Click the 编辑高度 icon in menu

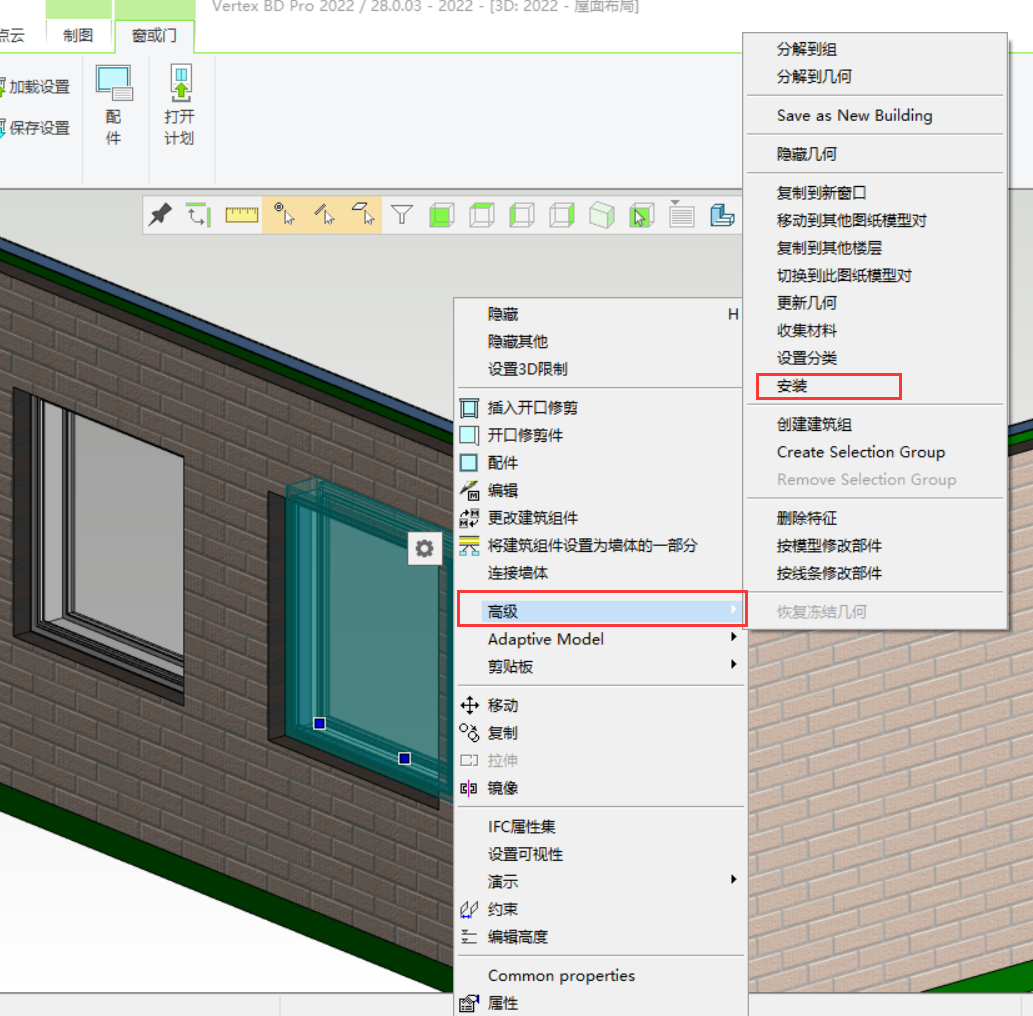click(469, 937)
